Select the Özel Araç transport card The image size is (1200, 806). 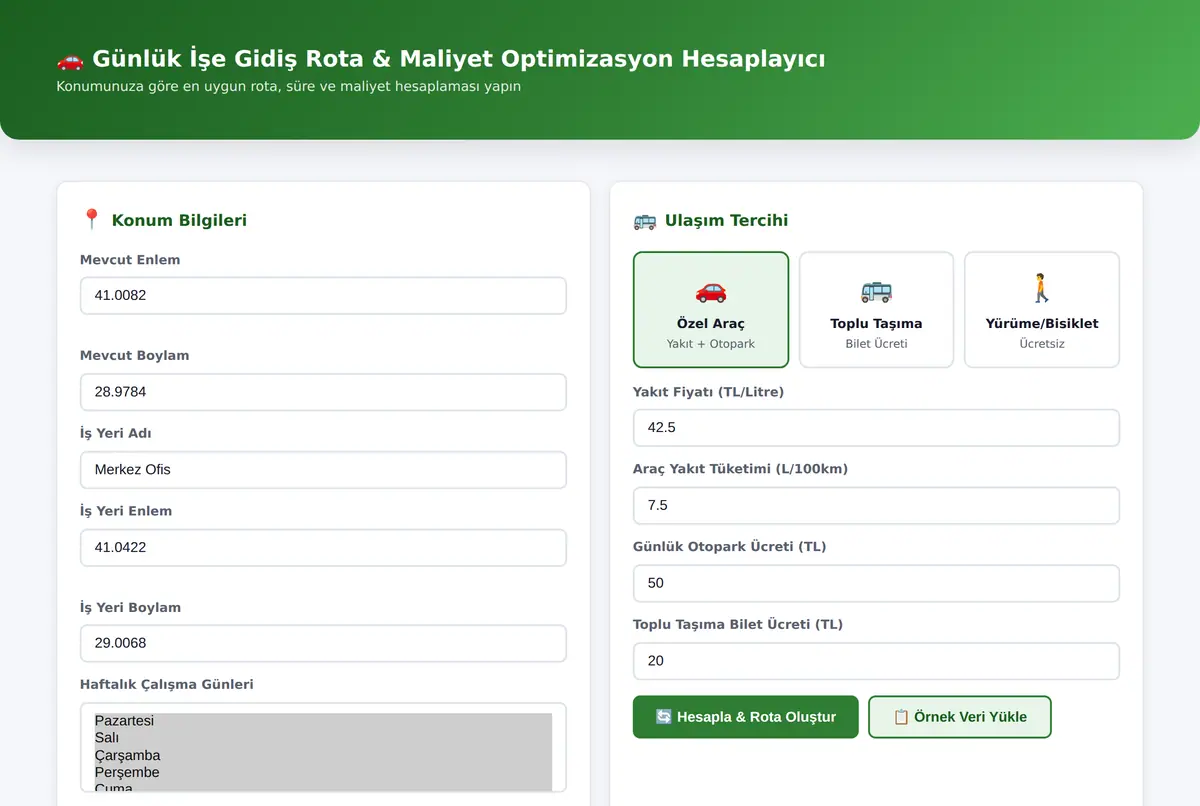711,310
